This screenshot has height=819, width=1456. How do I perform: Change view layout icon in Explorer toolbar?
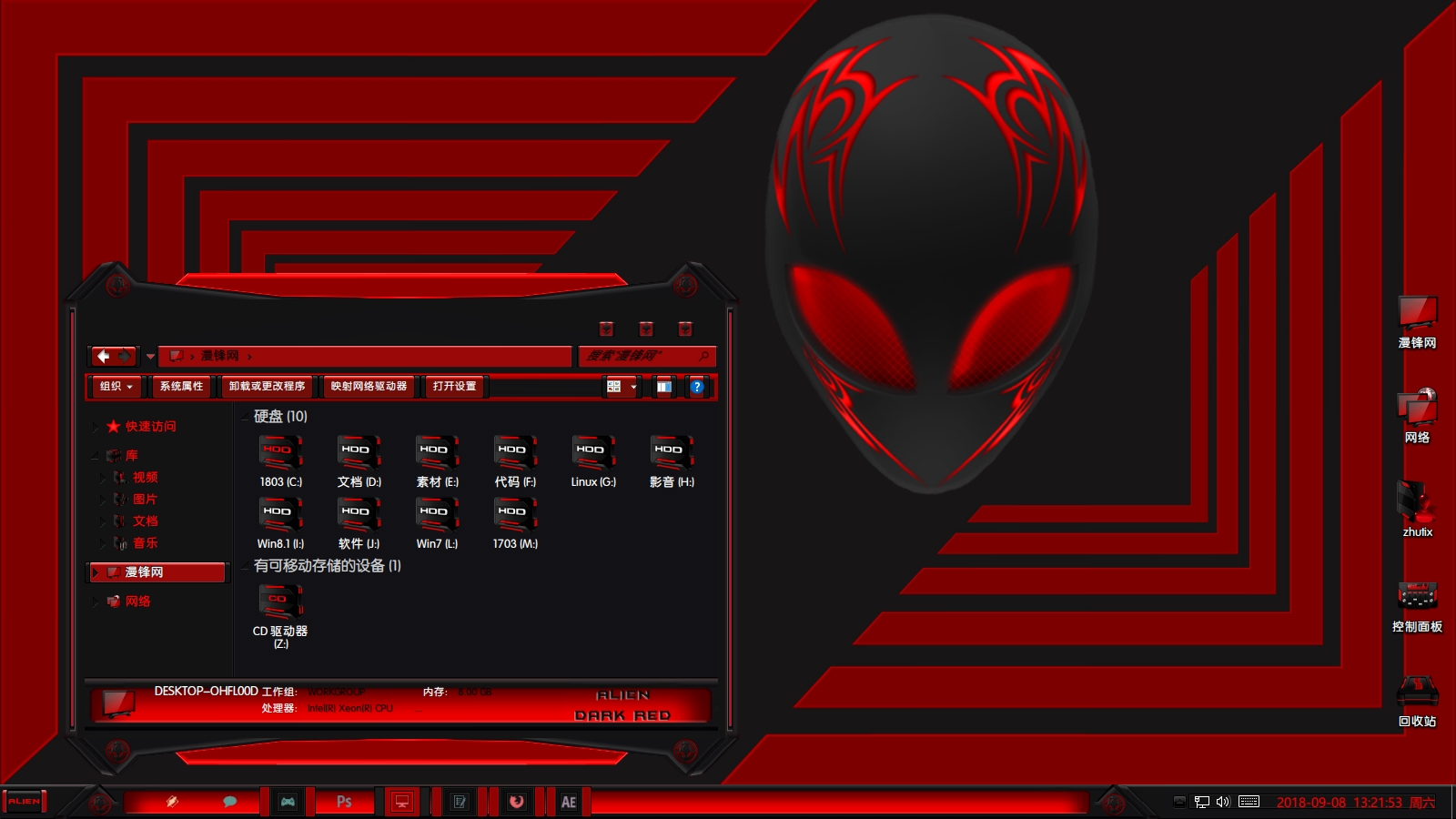[x=614, y=387]
